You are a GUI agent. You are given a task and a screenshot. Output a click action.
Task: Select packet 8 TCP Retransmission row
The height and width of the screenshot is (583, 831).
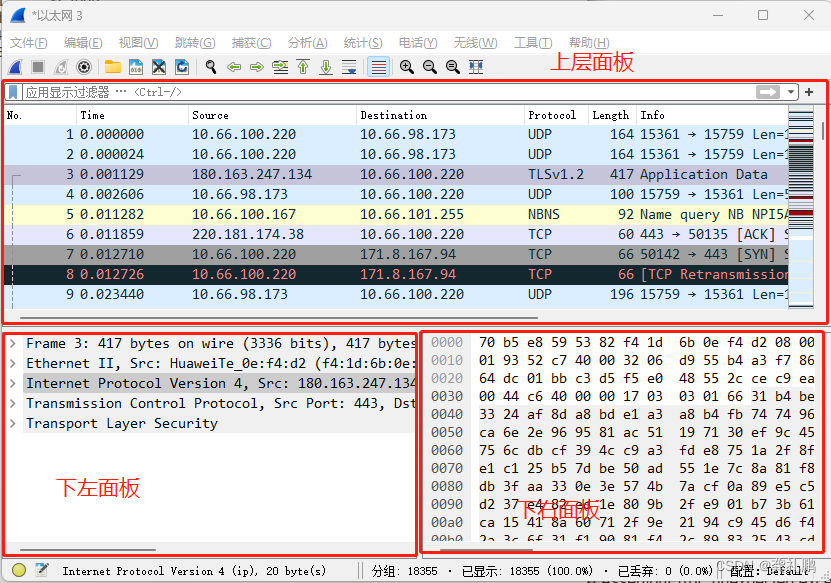pyautogui.click(x=396, y=275)
